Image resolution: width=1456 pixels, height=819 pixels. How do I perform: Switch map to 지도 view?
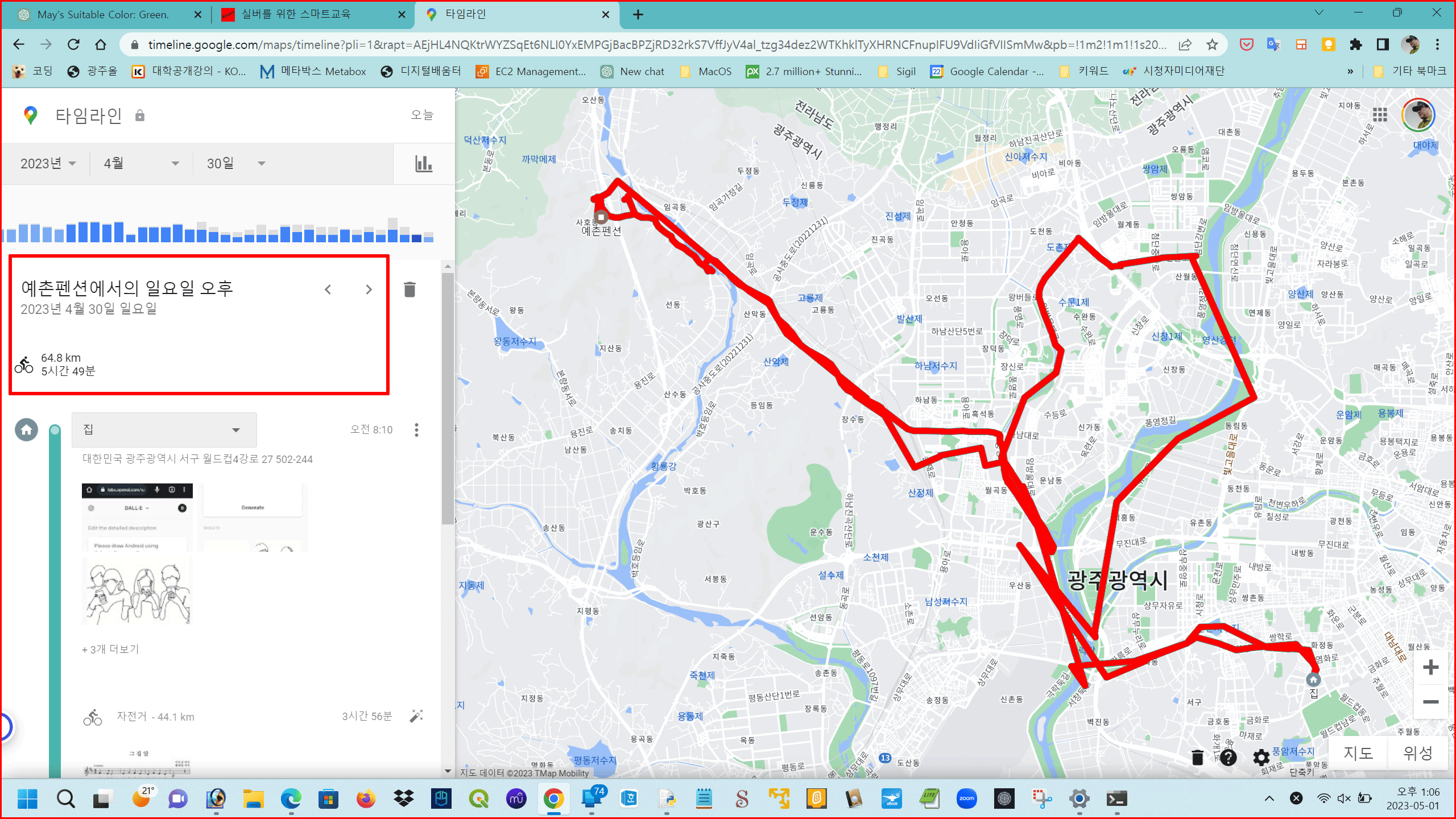tap(1358, 753)
